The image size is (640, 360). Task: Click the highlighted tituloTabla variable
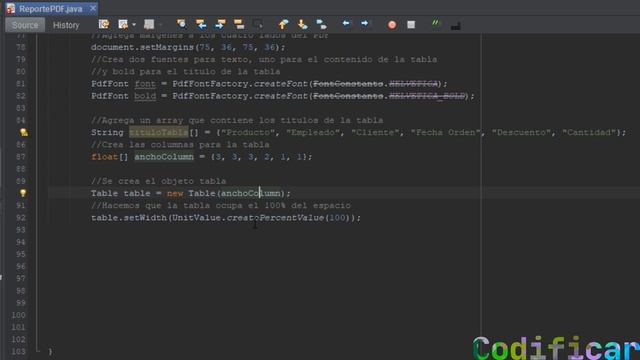pyautogui.click(x=159, y=132)
